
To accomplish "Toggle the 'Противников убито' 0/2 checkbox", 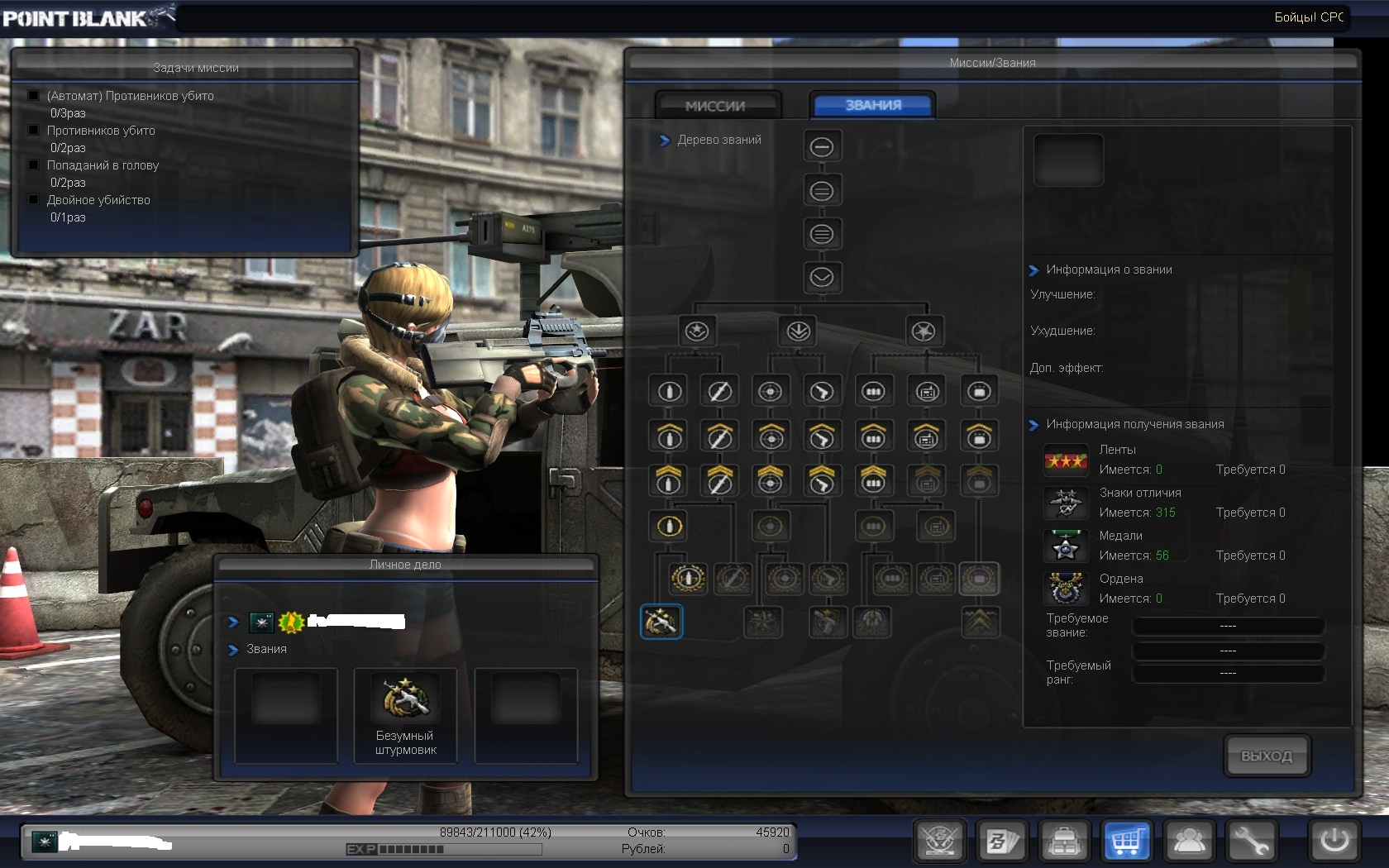I will click(x=34, y=130).
